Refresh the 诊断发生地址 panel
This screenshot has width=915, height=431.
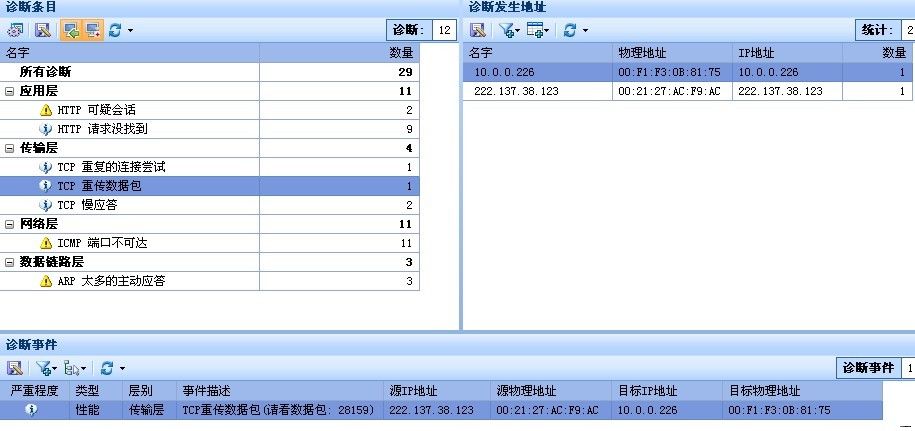(x=570, y=30)
